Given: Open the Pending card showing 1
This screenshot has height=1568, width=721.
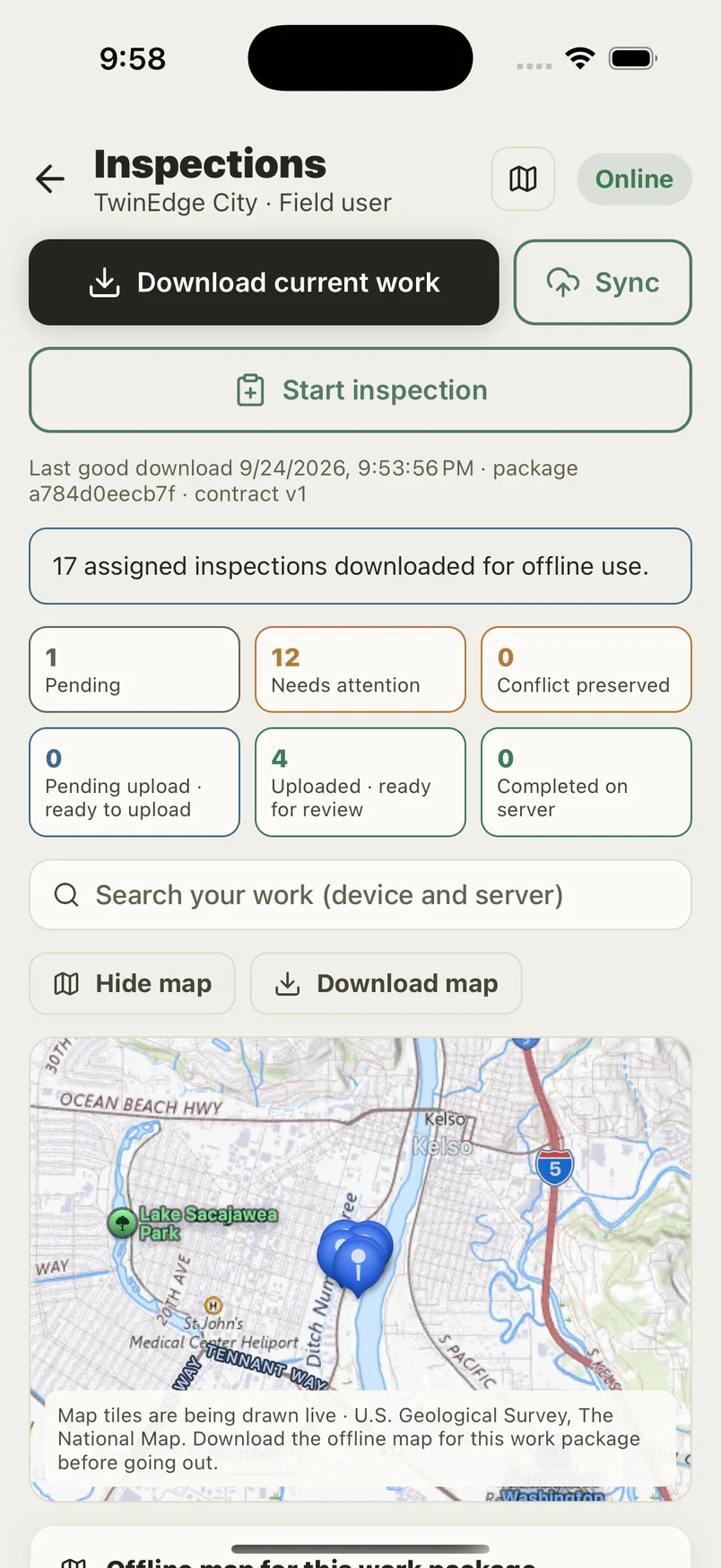Looking at the screenshot, I should point(135,669).
